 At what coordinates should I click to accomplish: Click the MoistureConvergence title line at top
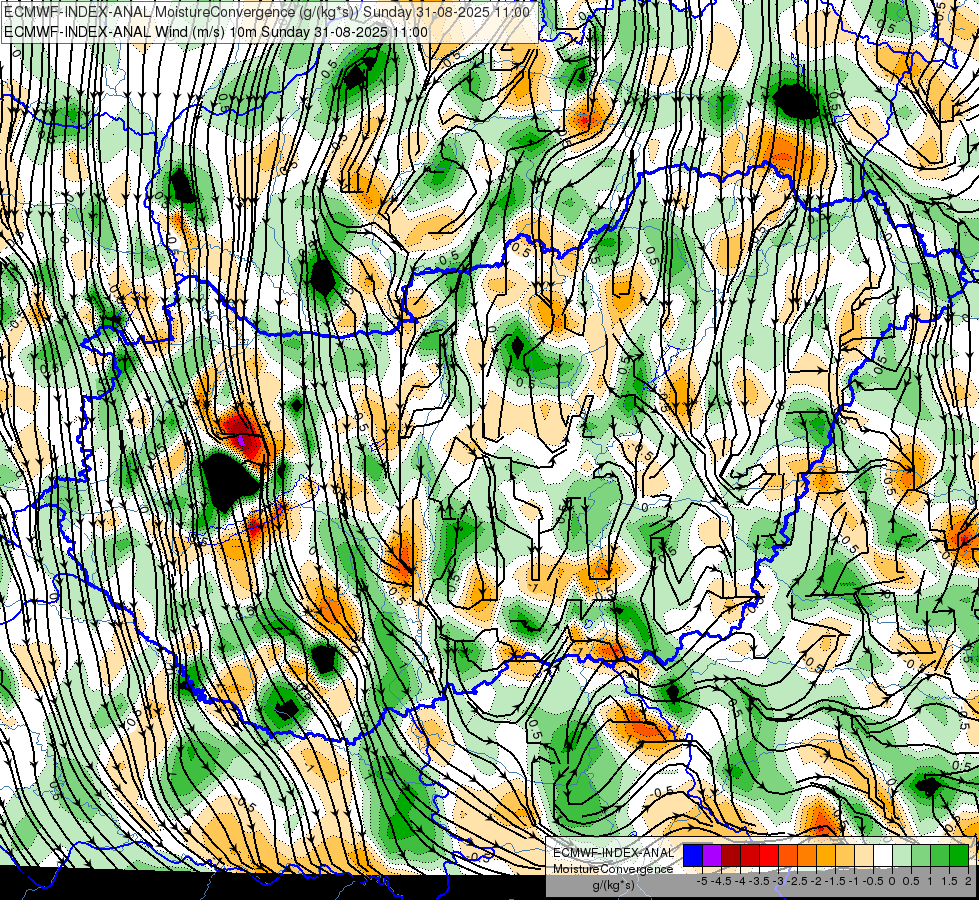pyautogui.click(x=267, y=12)
